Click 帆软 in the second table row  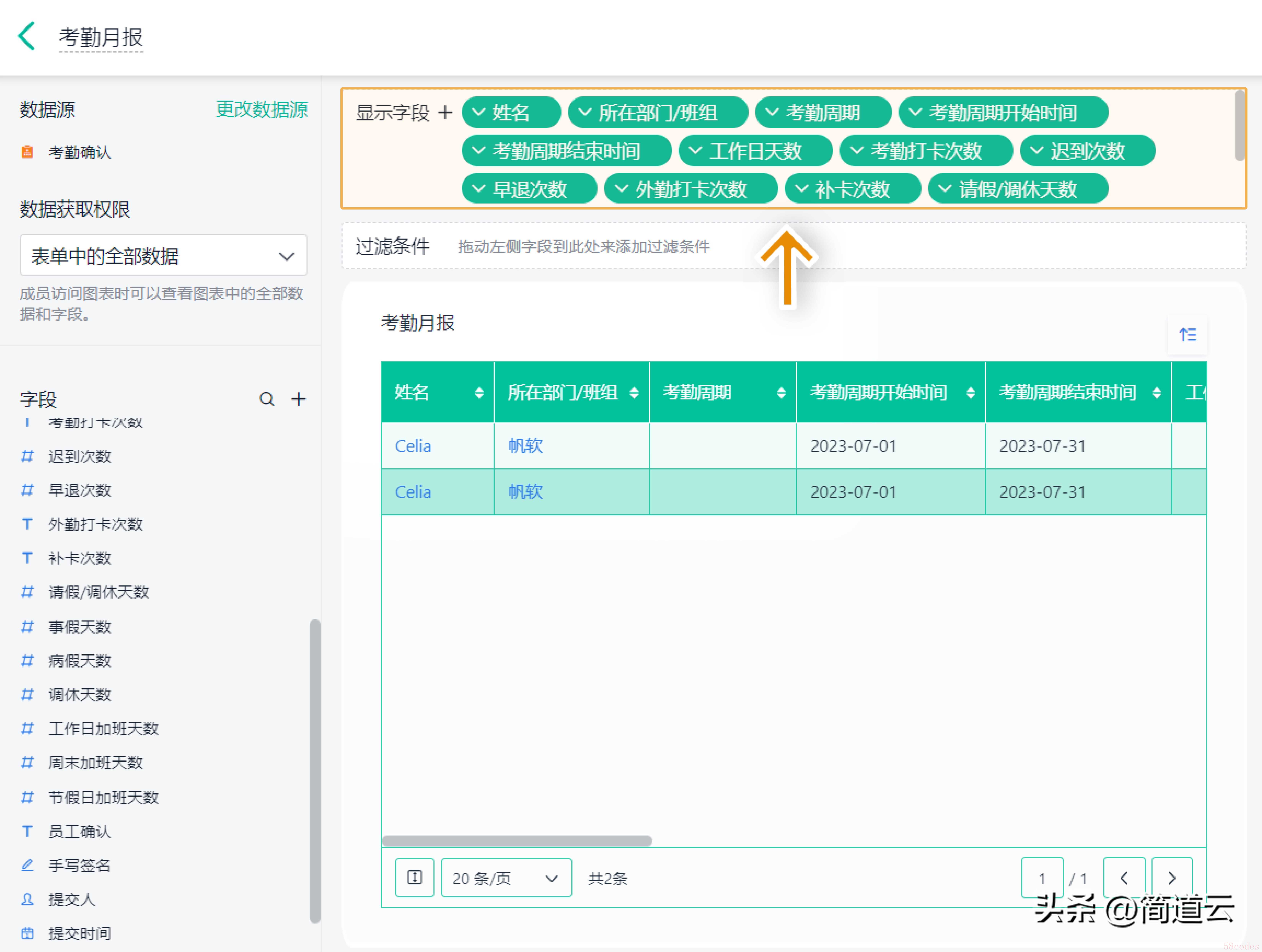pos(525,492)
